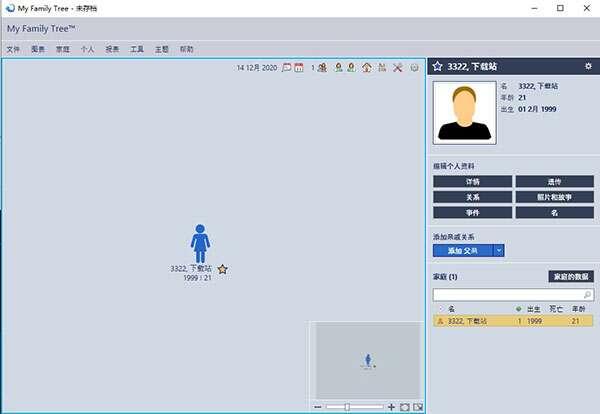
Task: Click the zoom-out minus icon
Action: [317, 407]
